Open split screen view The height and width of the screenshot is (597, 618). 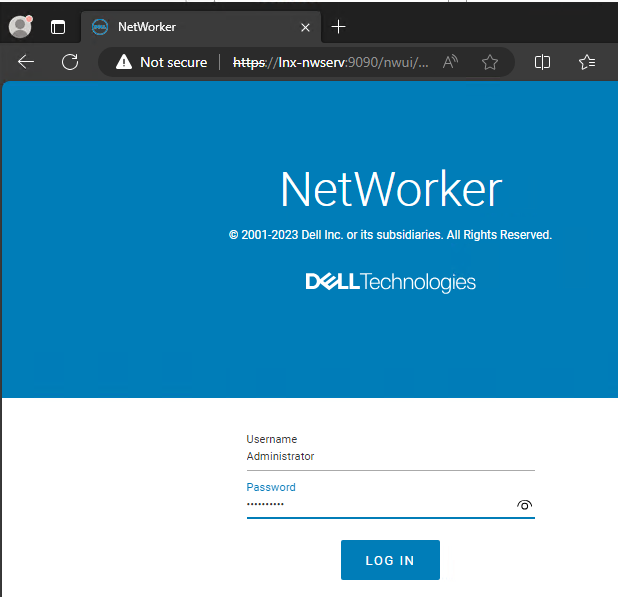542,62
